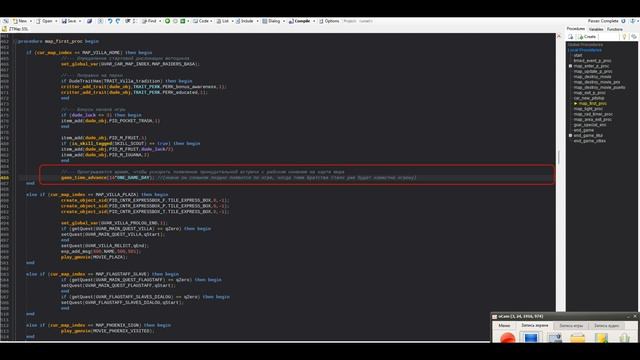Screen dimensions: 640x360
Task: Switch to the Variables tab
Action: pyautogui.click(x=596, y=29)
